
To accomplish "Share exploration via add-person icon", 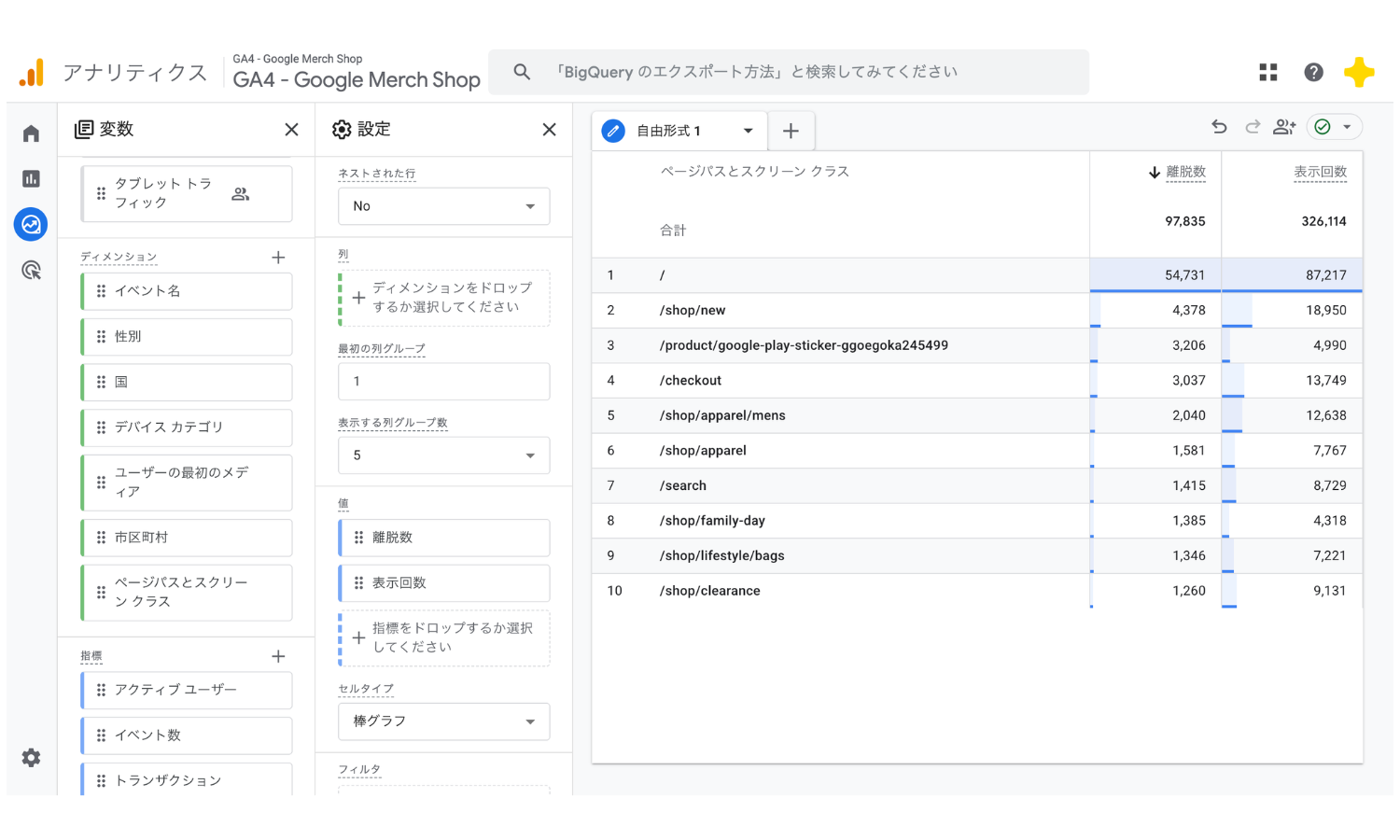I will click(x=1284, y=127).
